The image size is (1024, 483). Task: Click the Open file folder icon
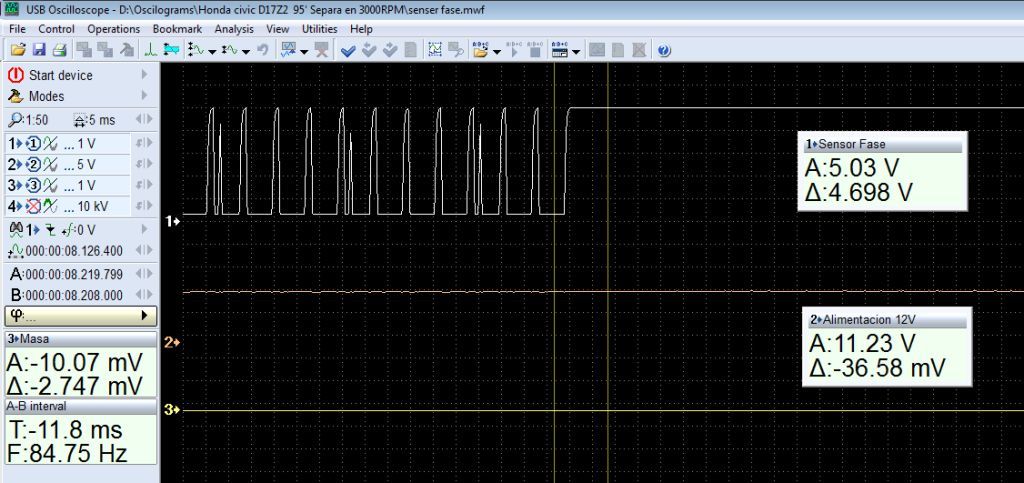pyautogui.click(x=17, y=49)
